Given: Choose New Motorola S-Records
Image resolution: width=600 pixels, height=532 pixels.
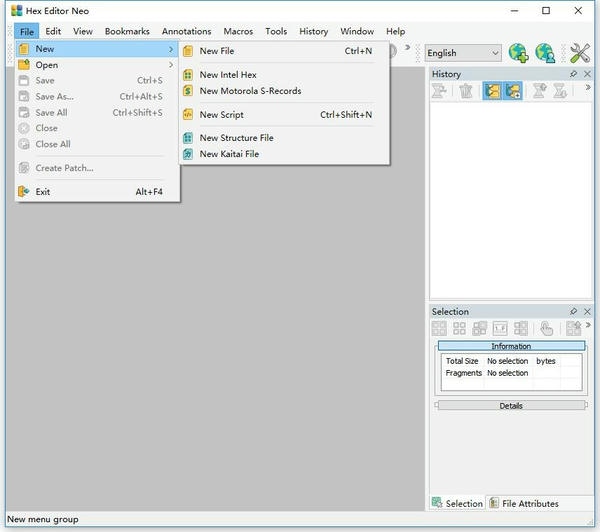Looking at the screenshot, I should pos(285,91).
